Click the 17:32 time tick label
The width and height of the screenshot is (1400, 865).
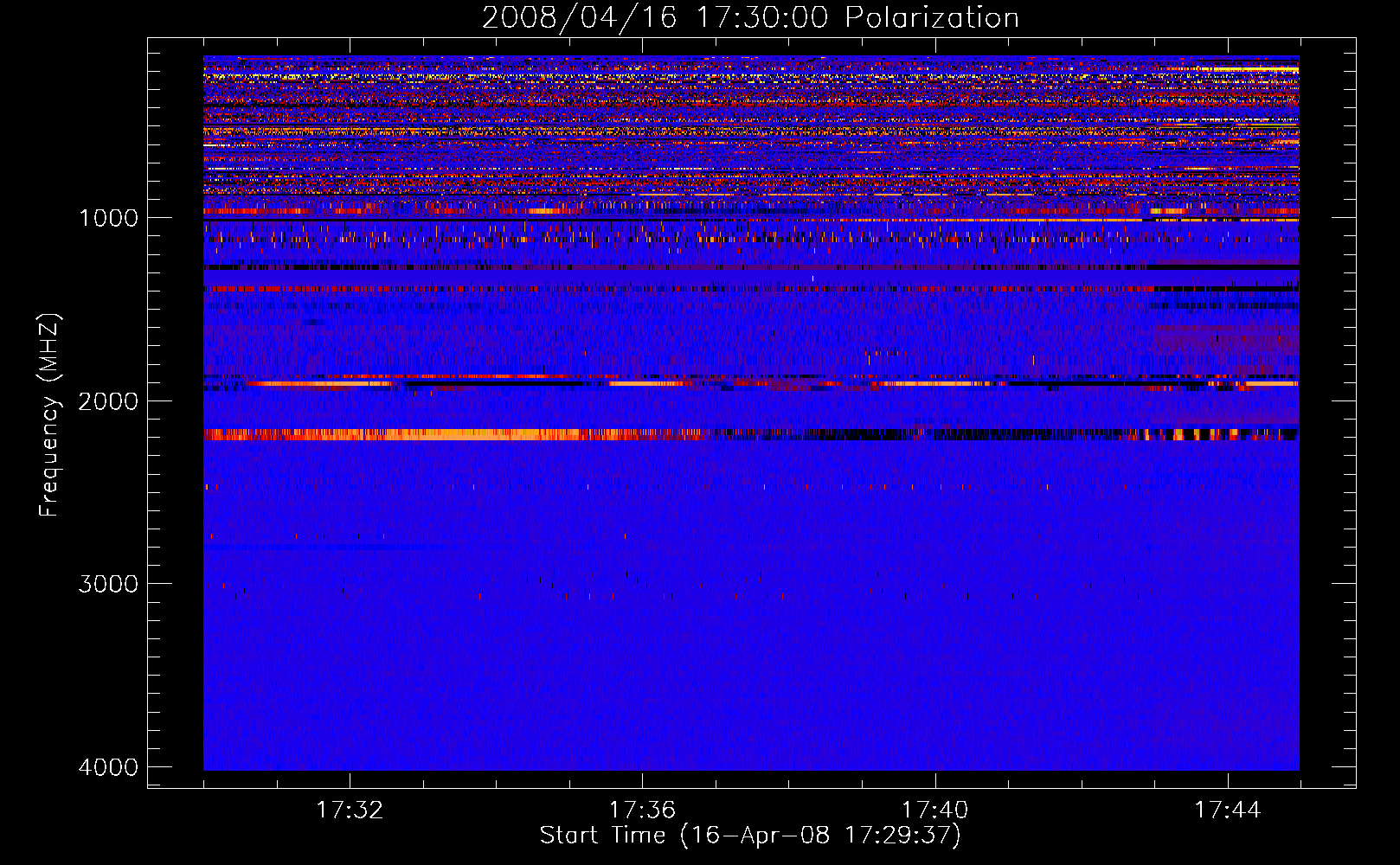pos(350,811)
